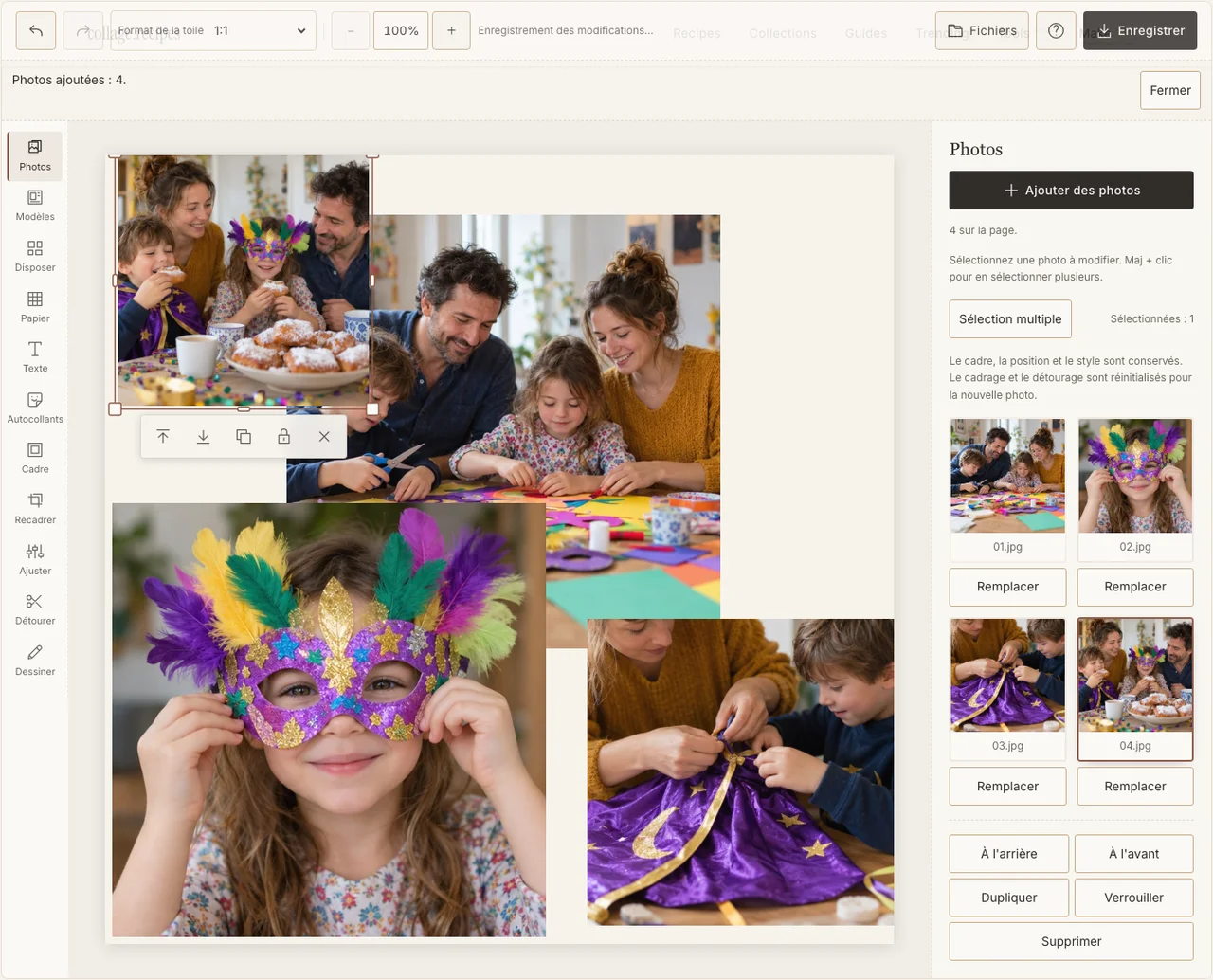Click the undo arrow icon
1213x980 pixels.
coord(36,30)
